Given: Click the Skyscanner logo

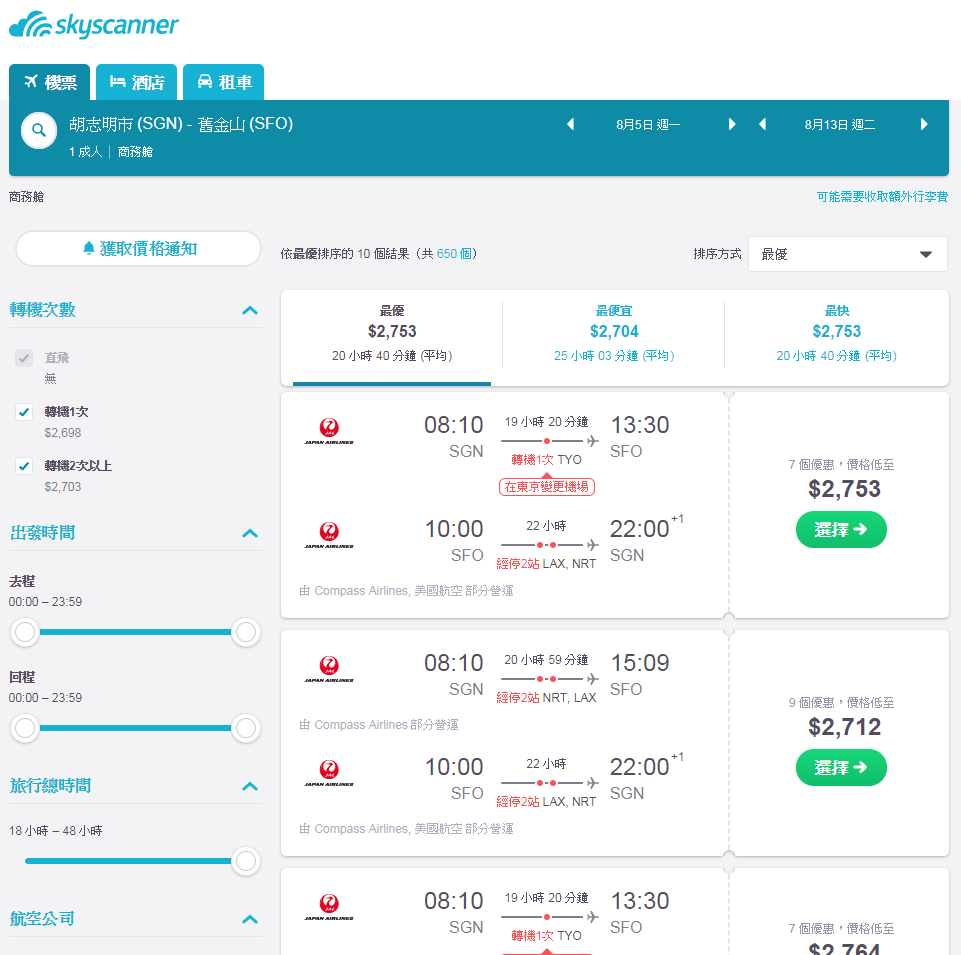Looking at the screenshot, I should point(94,25).
